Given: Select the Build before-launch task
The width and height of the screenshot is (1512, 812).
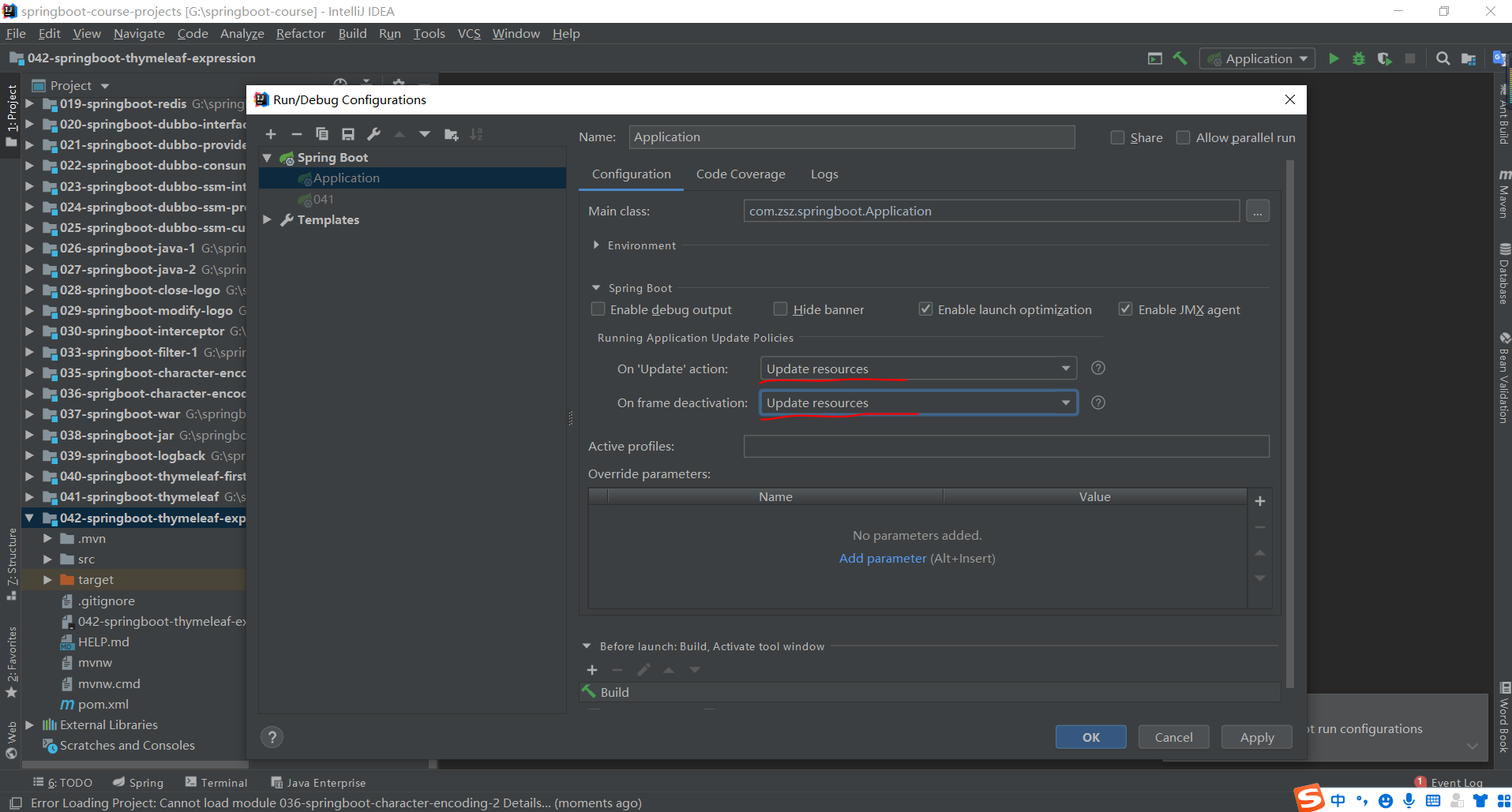Looking at the screenshot, I should 929,692.
